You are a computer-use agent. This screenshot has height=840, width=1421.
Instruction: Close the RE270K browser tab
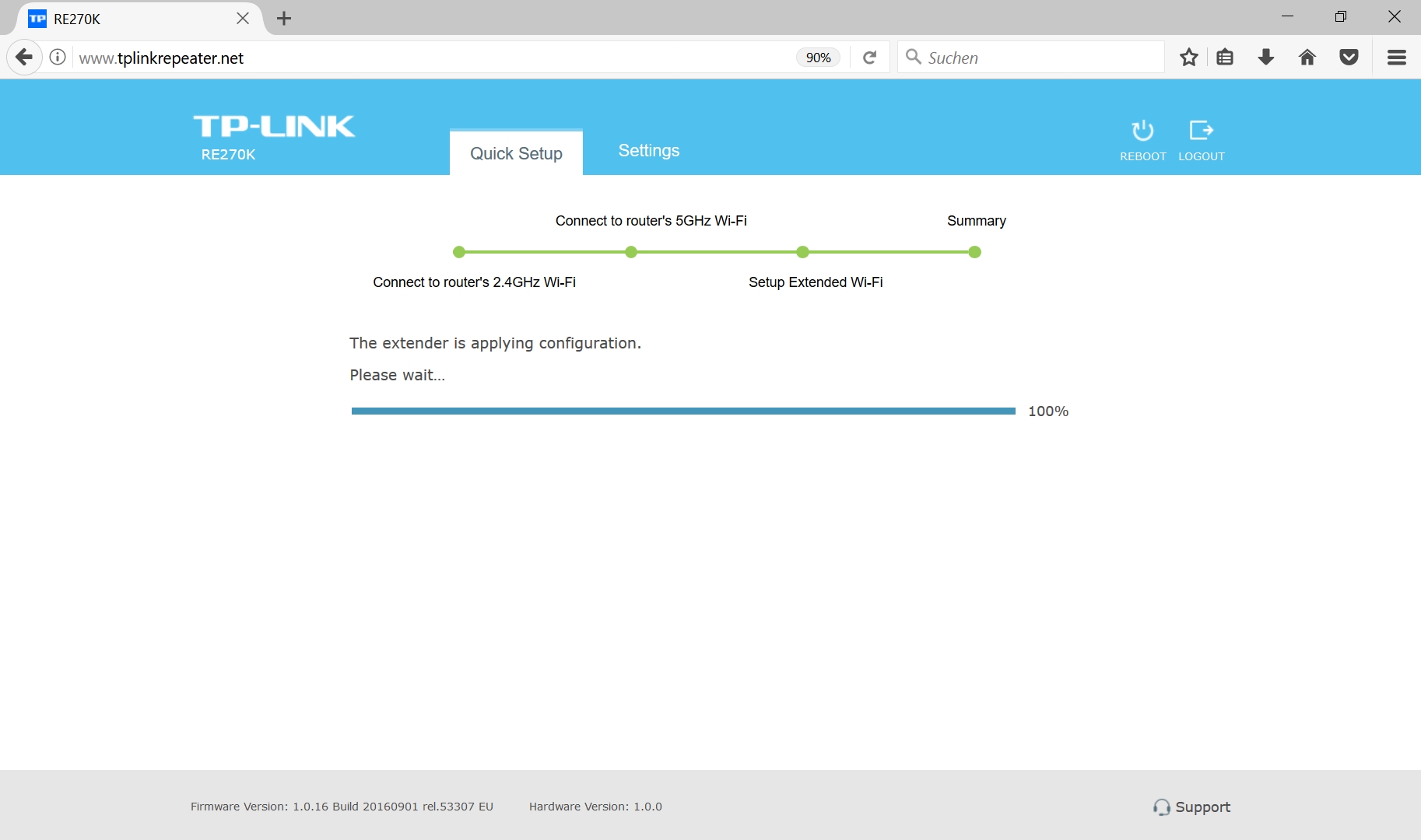(x=243, y=19)
